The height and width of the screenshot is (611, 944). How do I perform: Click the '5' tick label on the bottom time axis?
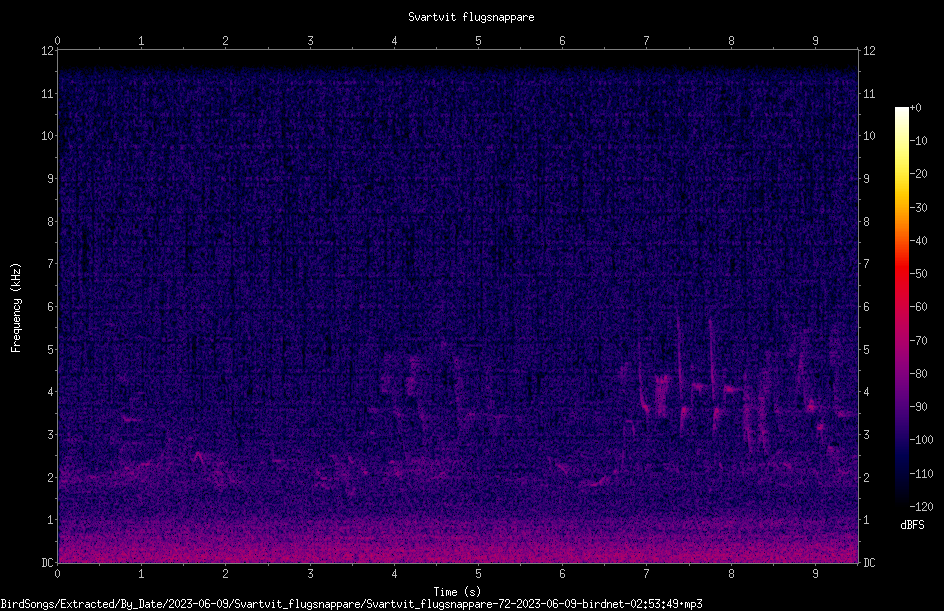478,574
